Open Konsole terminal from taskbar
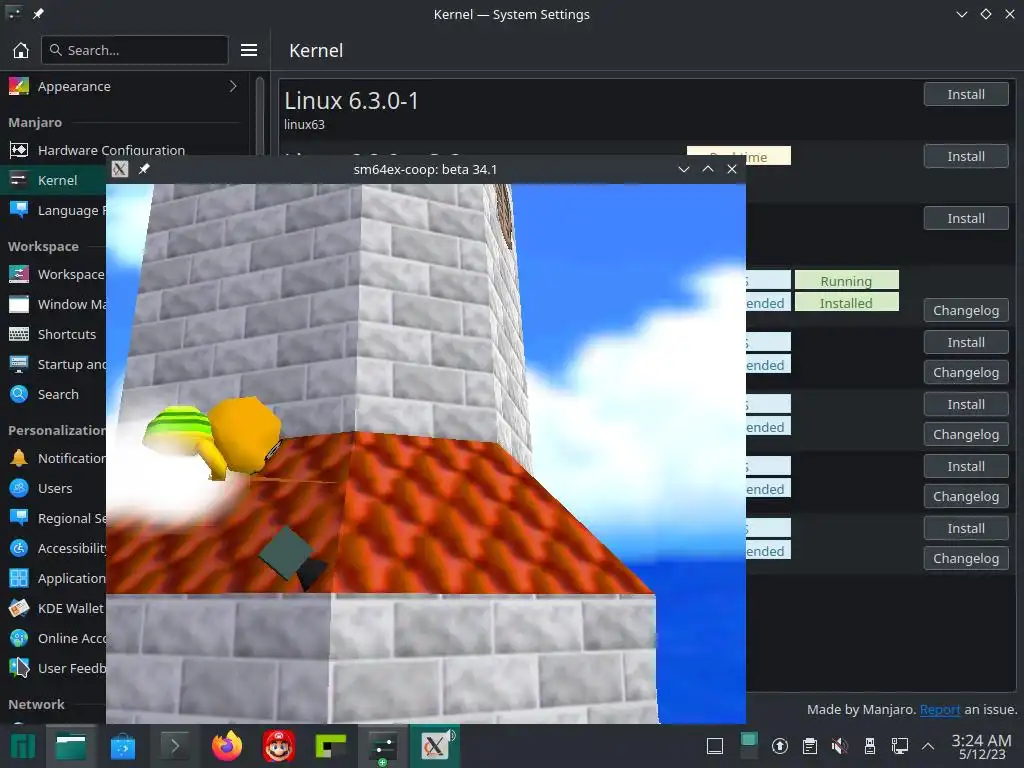1024x768 pixels. tap(174, 746)
